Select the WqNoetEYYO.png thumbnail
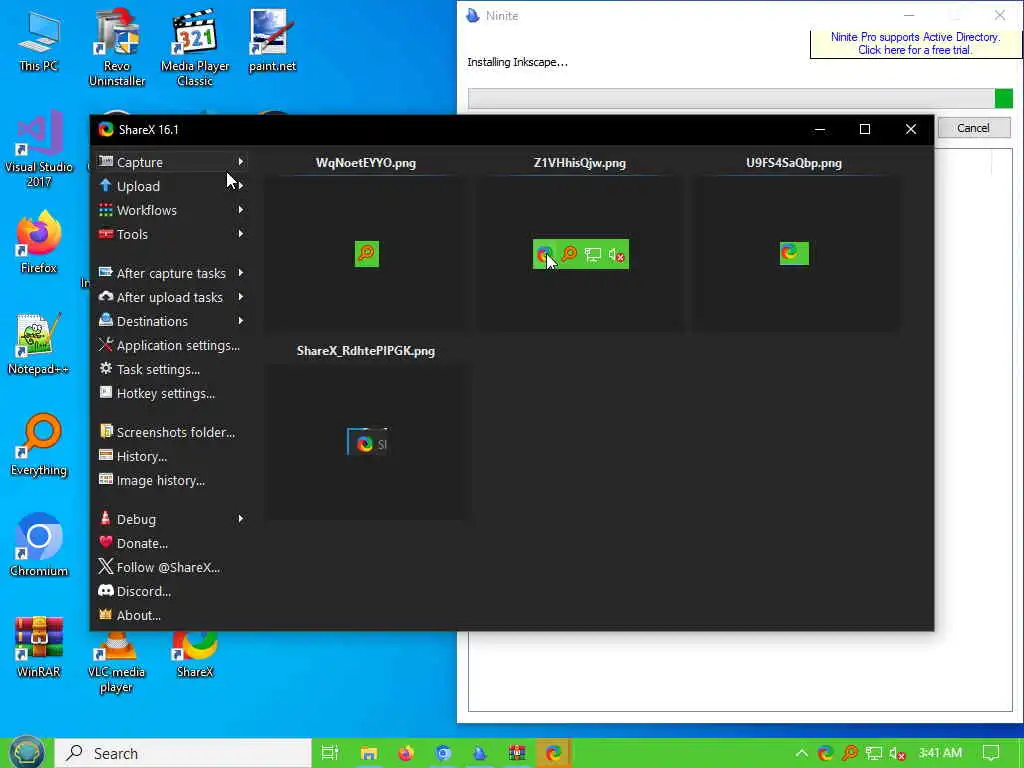Viewport: 1024px width, 768px height. 366,253
